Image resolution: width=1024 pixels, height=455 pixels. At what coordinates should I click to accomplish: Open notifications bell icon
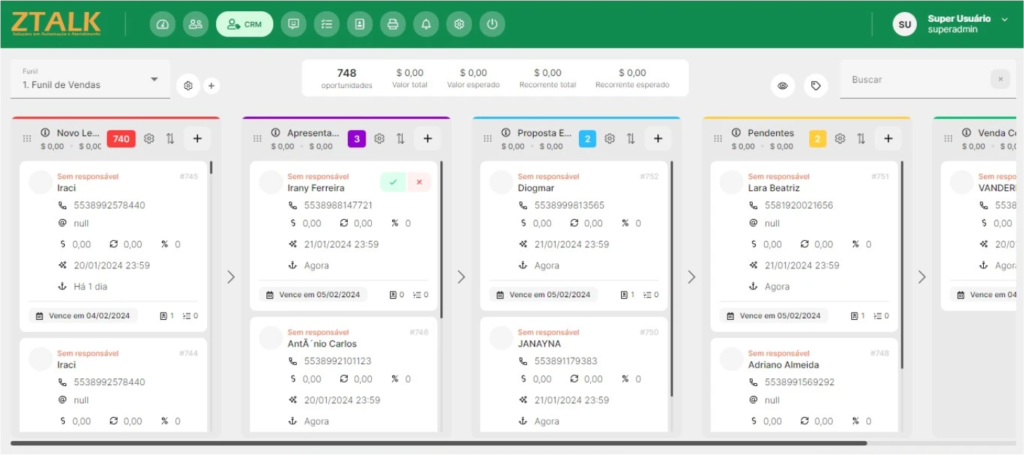coord(426,24)
